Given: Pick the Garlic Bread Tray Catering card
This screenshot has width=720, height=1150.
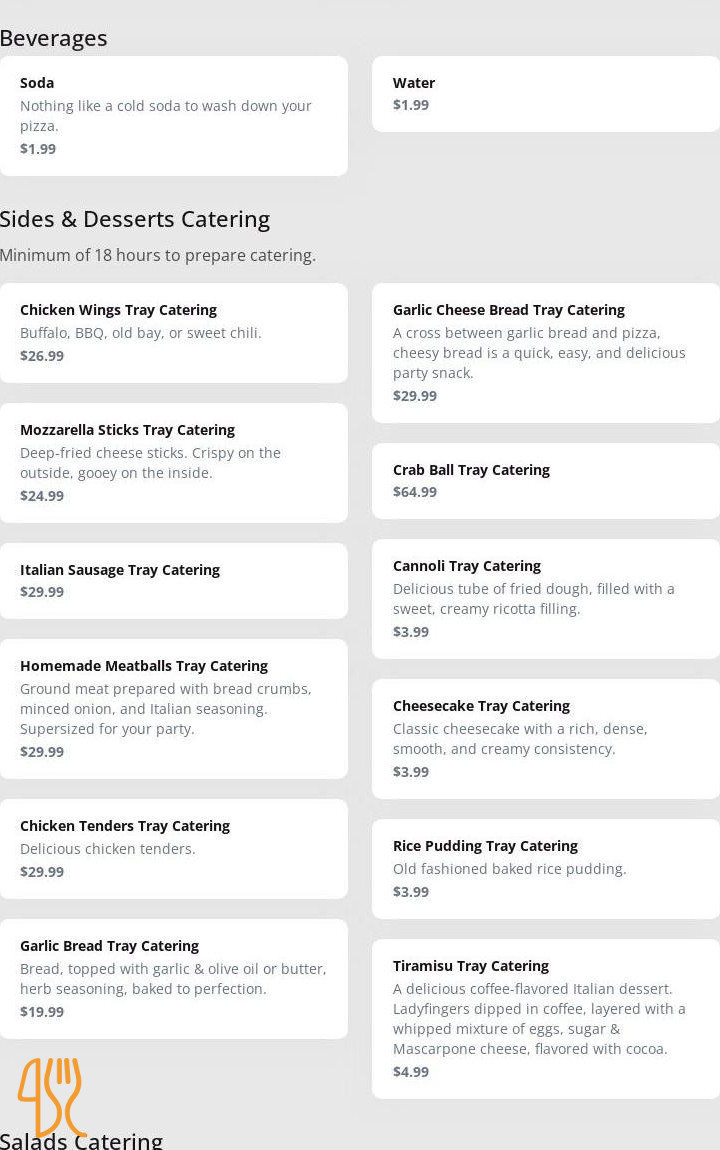Looking at the screenshot, I should (x=174, y=979).
